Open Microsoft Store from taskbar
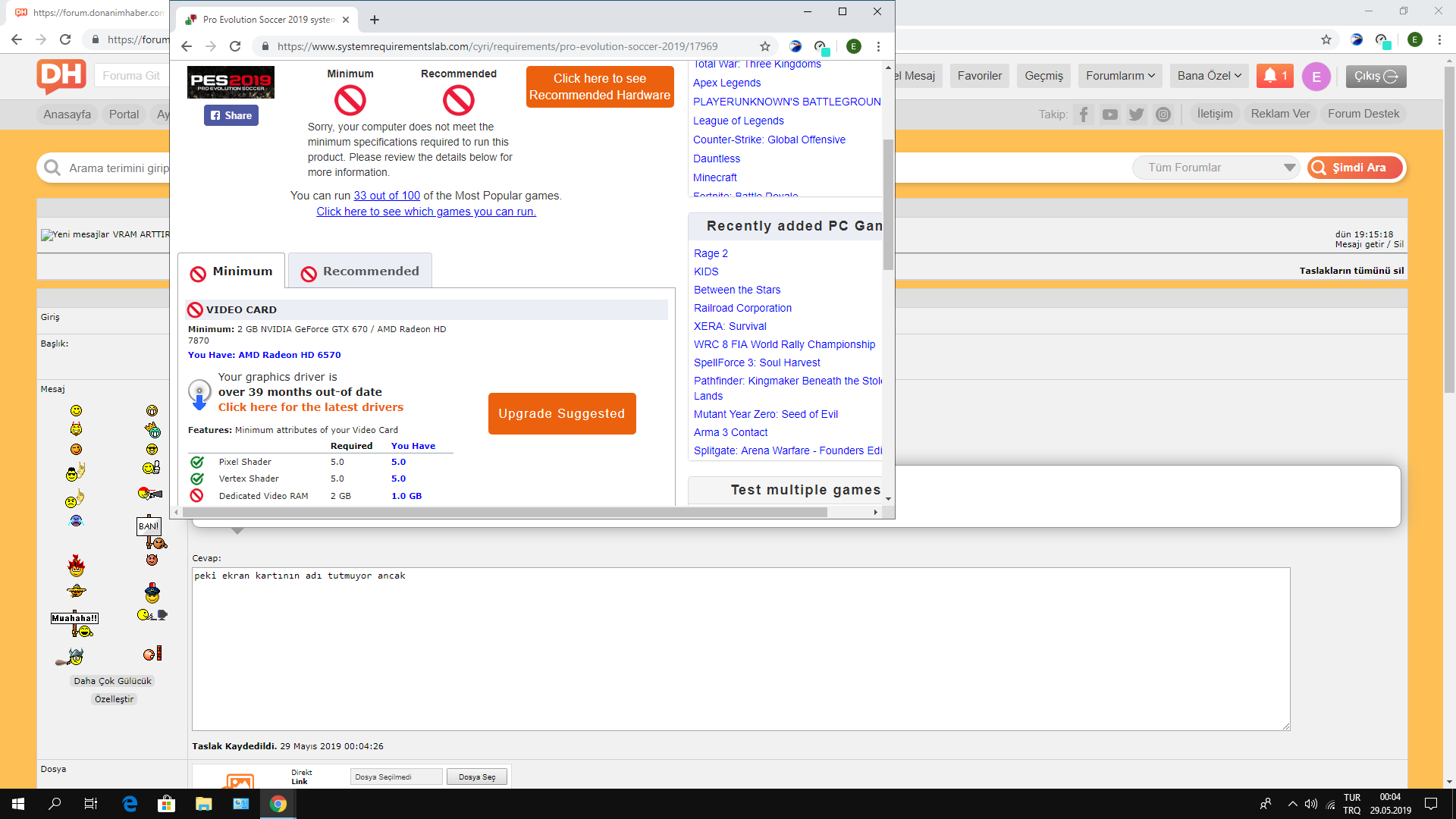1456x819 pixels. click(166, 804)
